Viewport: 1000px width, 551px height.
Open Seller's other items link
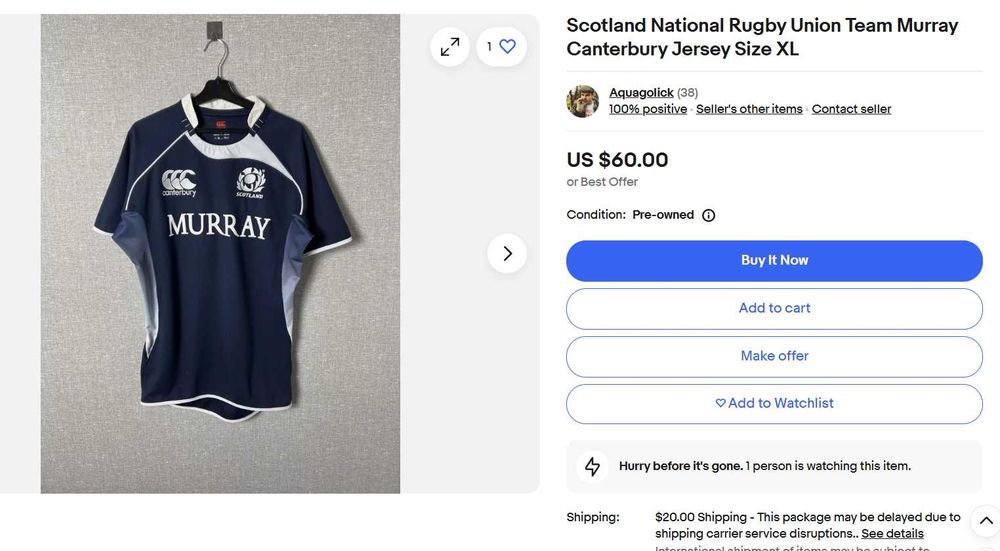coord(749,109)
